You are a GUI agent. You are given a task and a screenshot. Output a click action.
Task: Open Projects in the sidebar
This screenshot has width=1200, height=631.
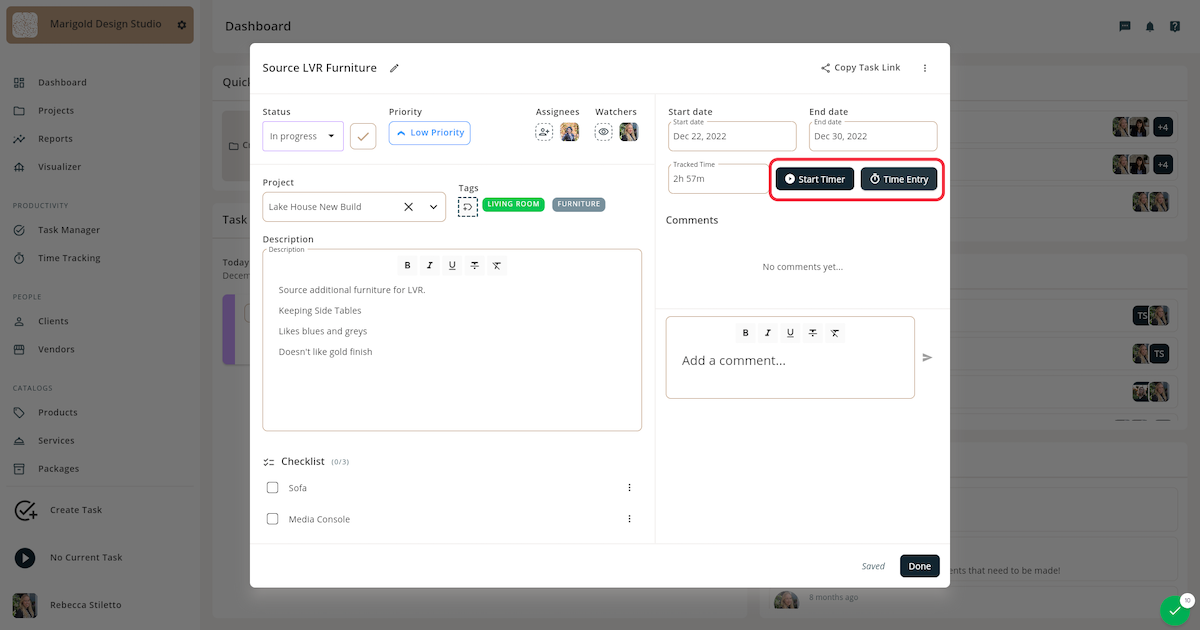56,111
